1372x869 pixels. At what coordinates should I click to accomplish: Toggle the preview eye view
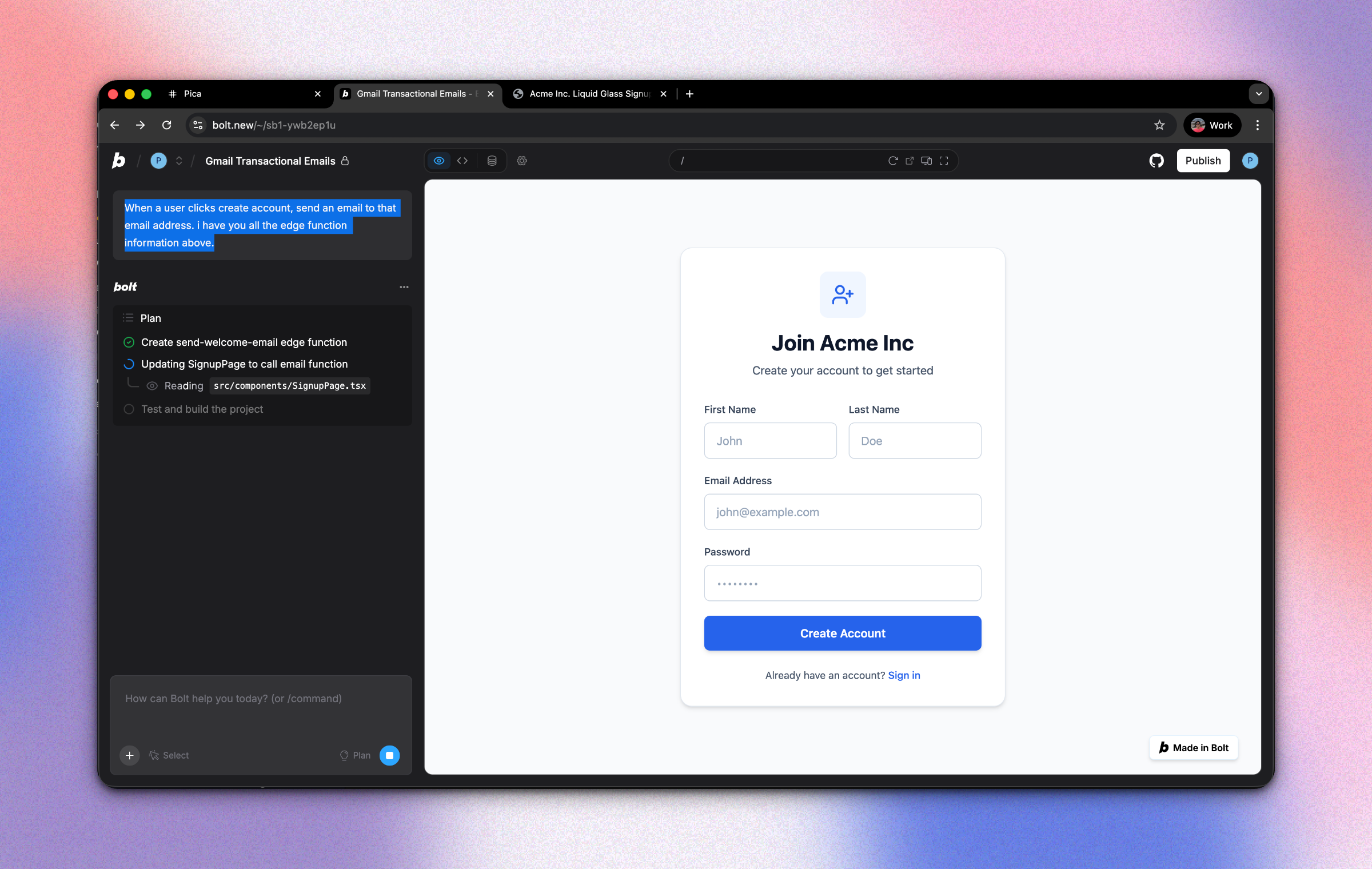tap(438, 161)
